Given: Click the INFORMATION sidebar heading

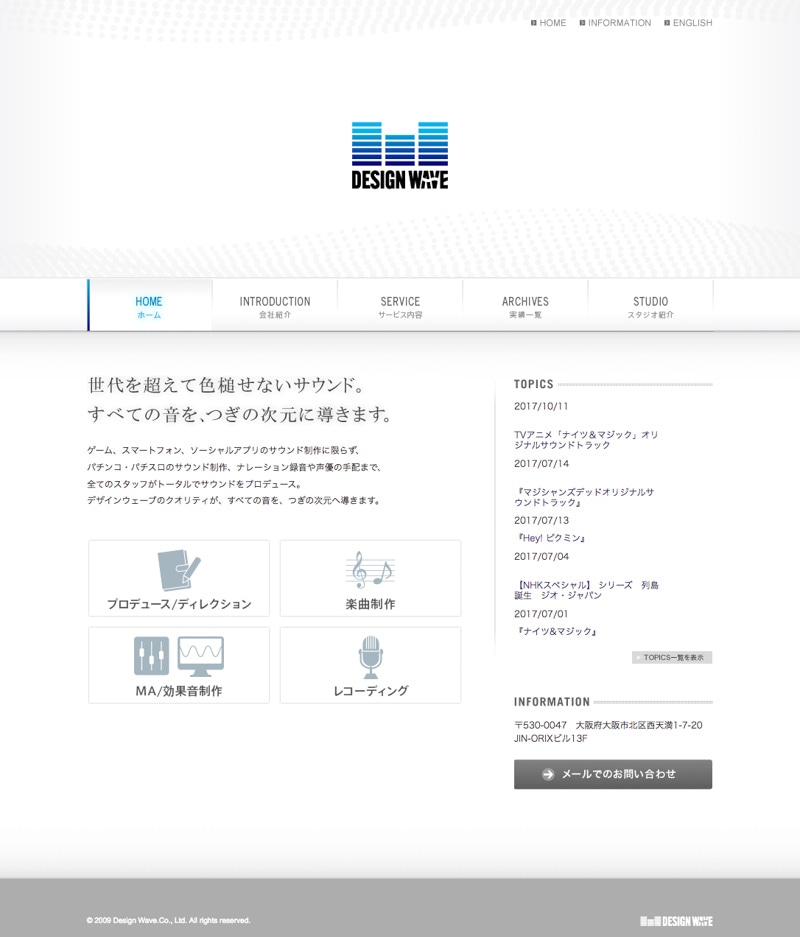Looking at the screenshot, I should click(x=551, y=702).
